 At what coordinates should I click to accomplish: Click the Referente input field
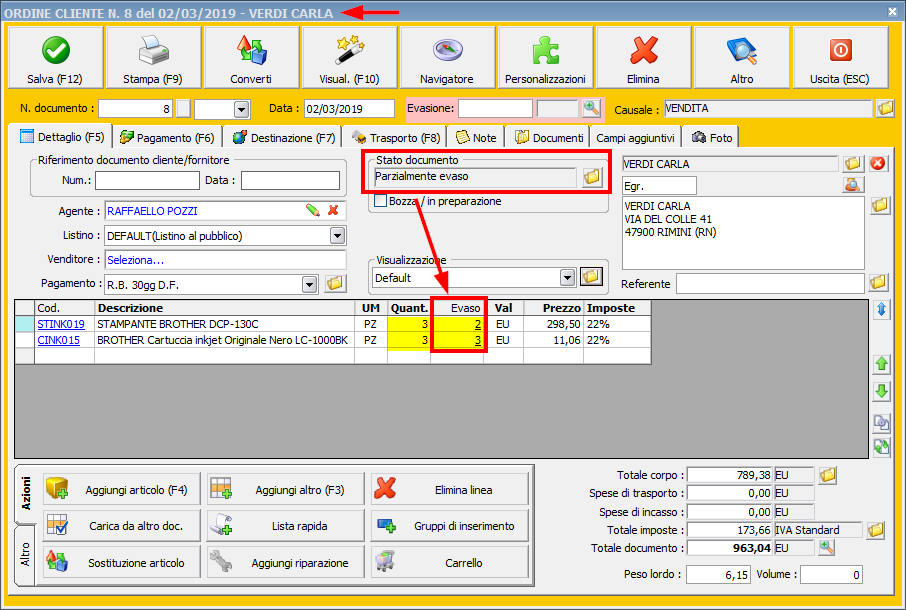tap(770, 283)
